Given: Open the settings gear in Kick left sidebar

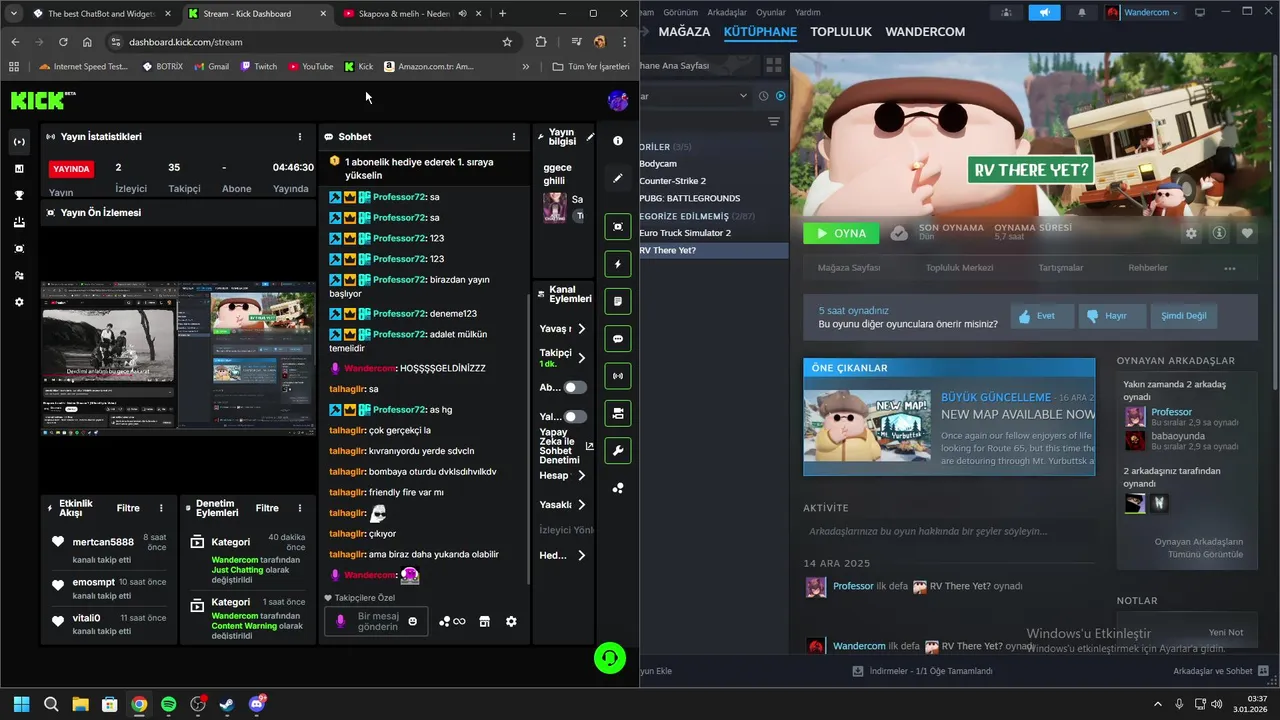Looking at the screenshot, I should pyautogui.click(x=19, y=302).
